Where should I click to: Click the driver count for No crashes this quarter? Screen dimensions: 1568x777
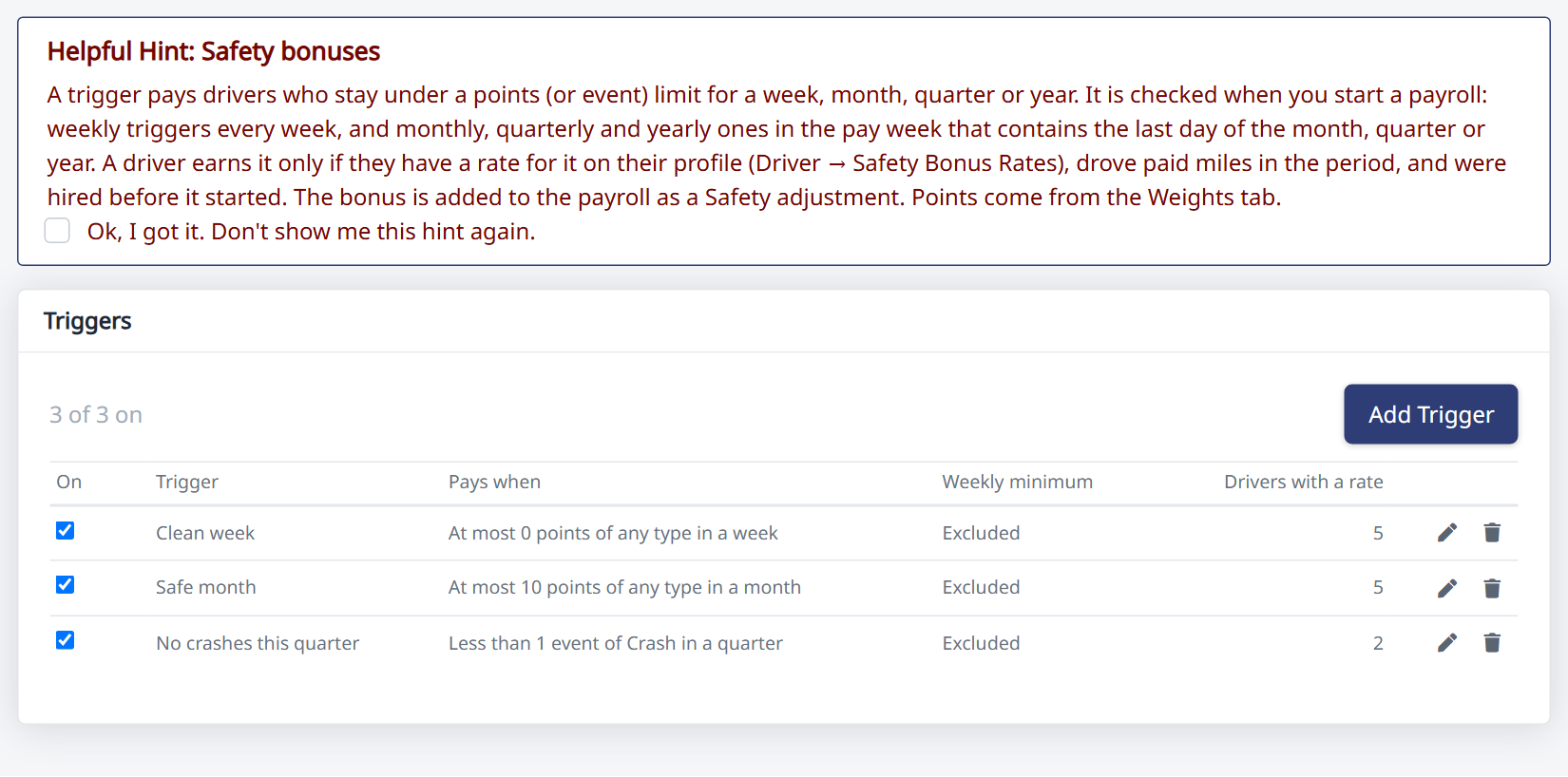point(1378,643)
